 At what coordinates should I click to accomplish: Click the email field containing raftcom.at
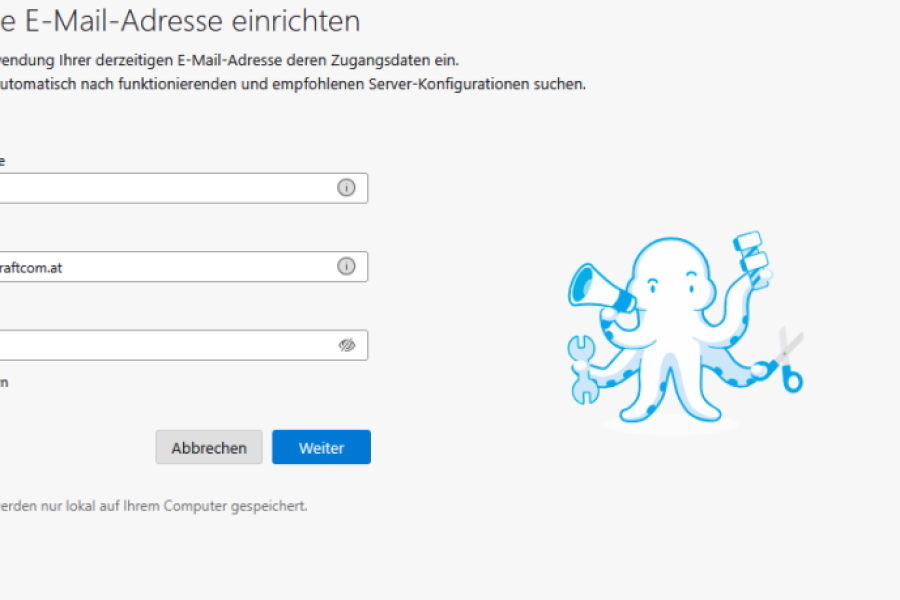pyautogui.click(x=160, y=267)
